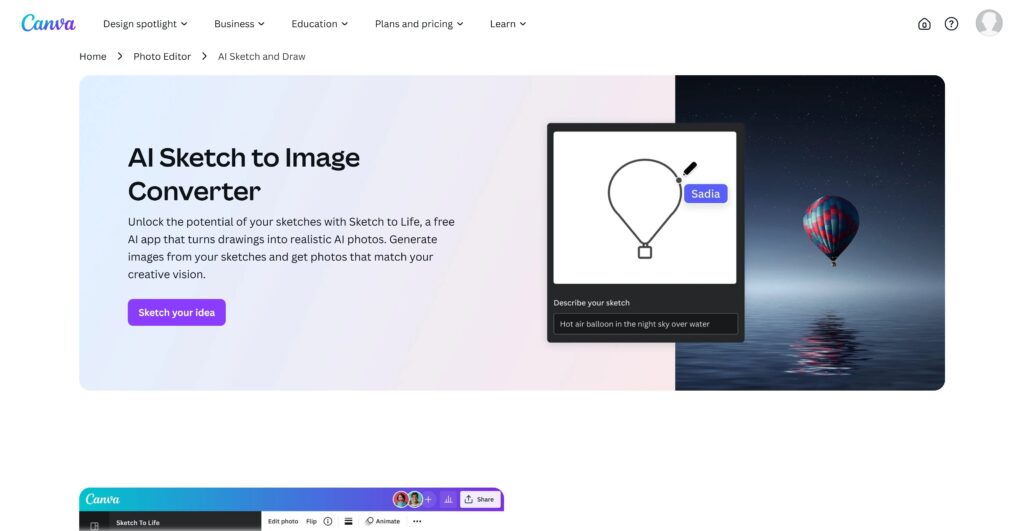Go to the Photo Editor breadcrumb link
This screenshot has width=1024, height=531.
tap(162, 56)
